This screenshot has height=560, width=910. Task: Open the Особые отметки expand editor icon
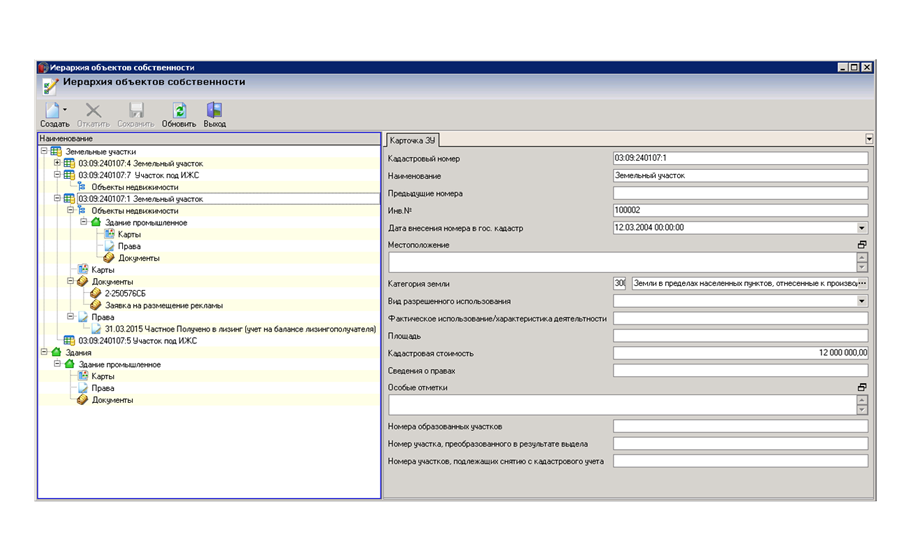[x=862, y=387]
